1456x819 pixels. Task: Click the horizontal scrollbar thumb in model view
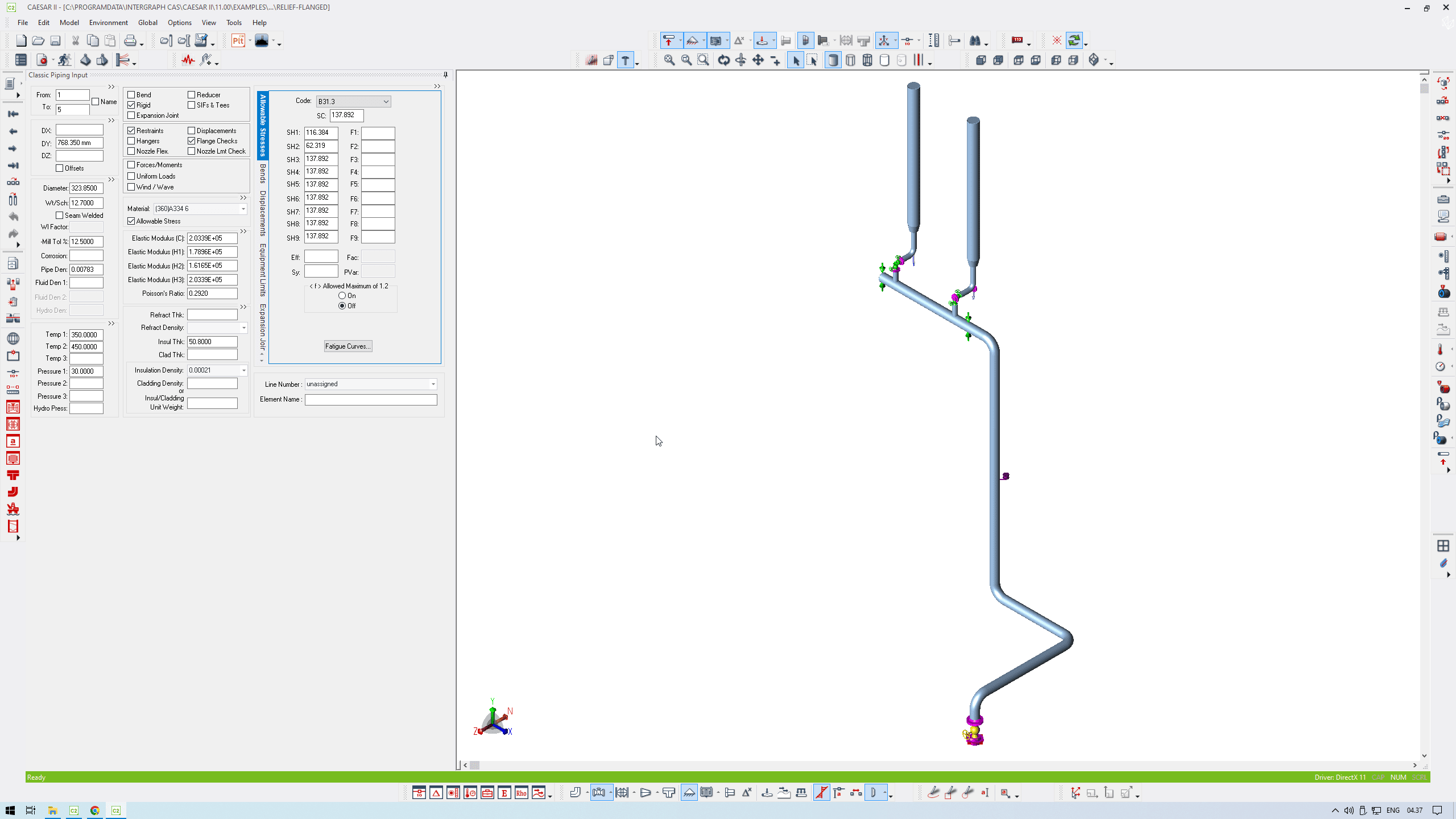(x=474, y=766)
